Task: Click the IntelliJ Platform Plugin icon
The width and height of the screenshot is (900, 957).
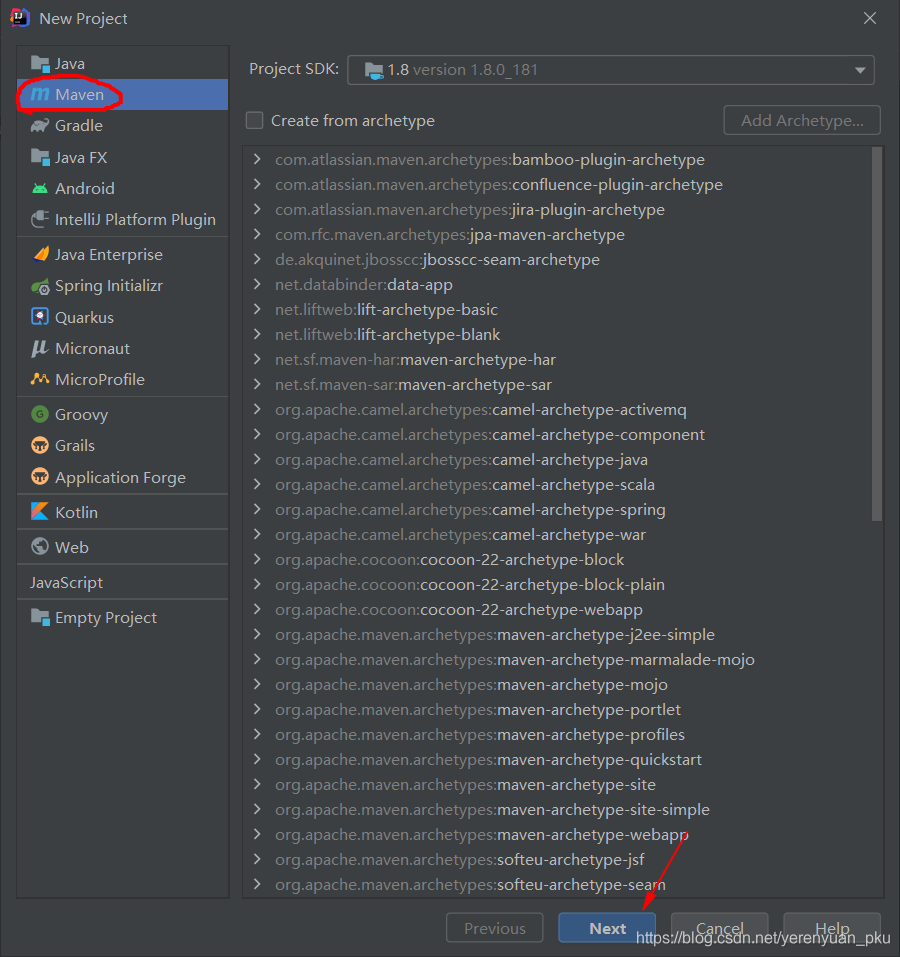Action: [40, 219]
